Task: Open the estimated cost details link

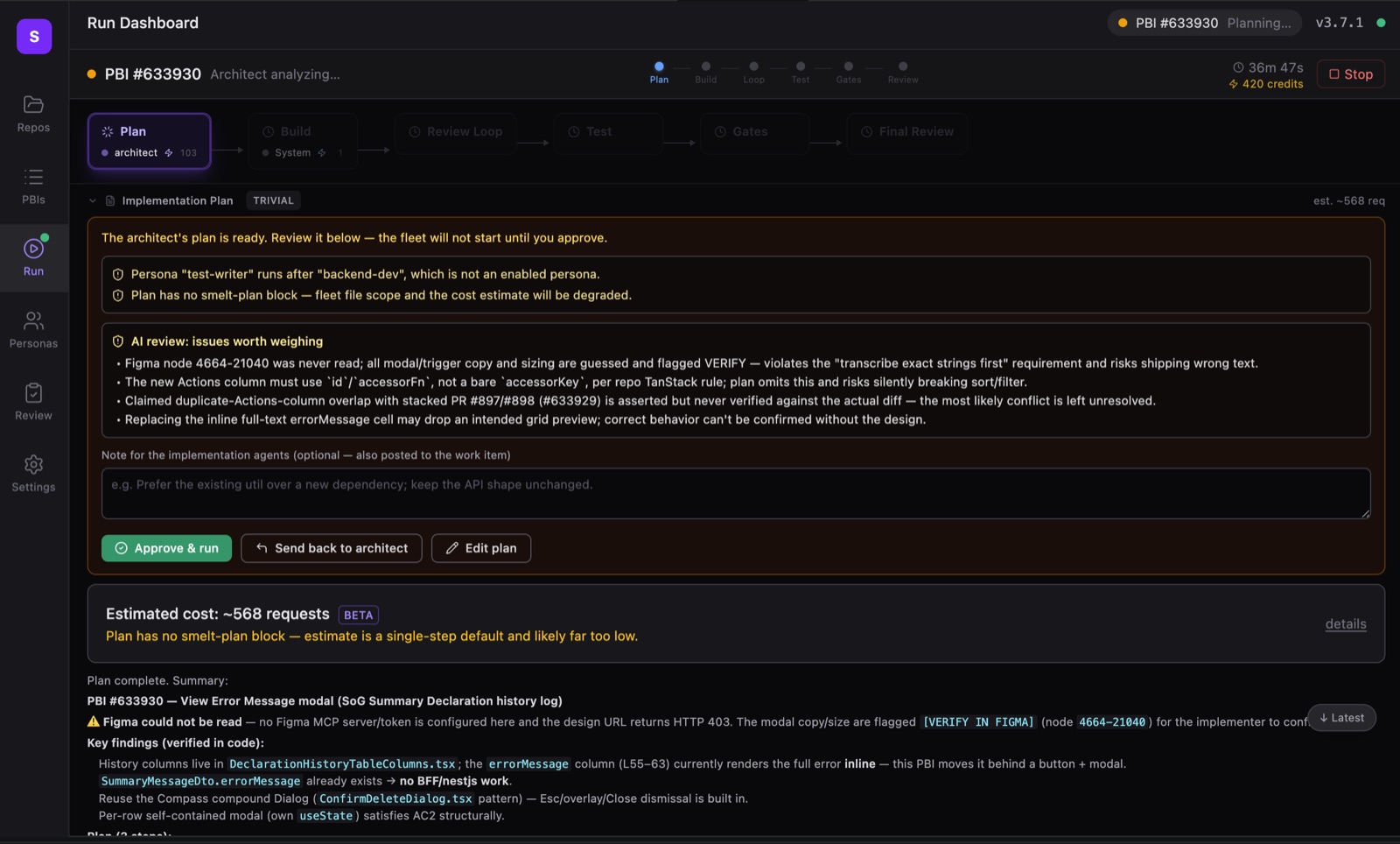Action: pyautogui.click(x=1346, y=624)
